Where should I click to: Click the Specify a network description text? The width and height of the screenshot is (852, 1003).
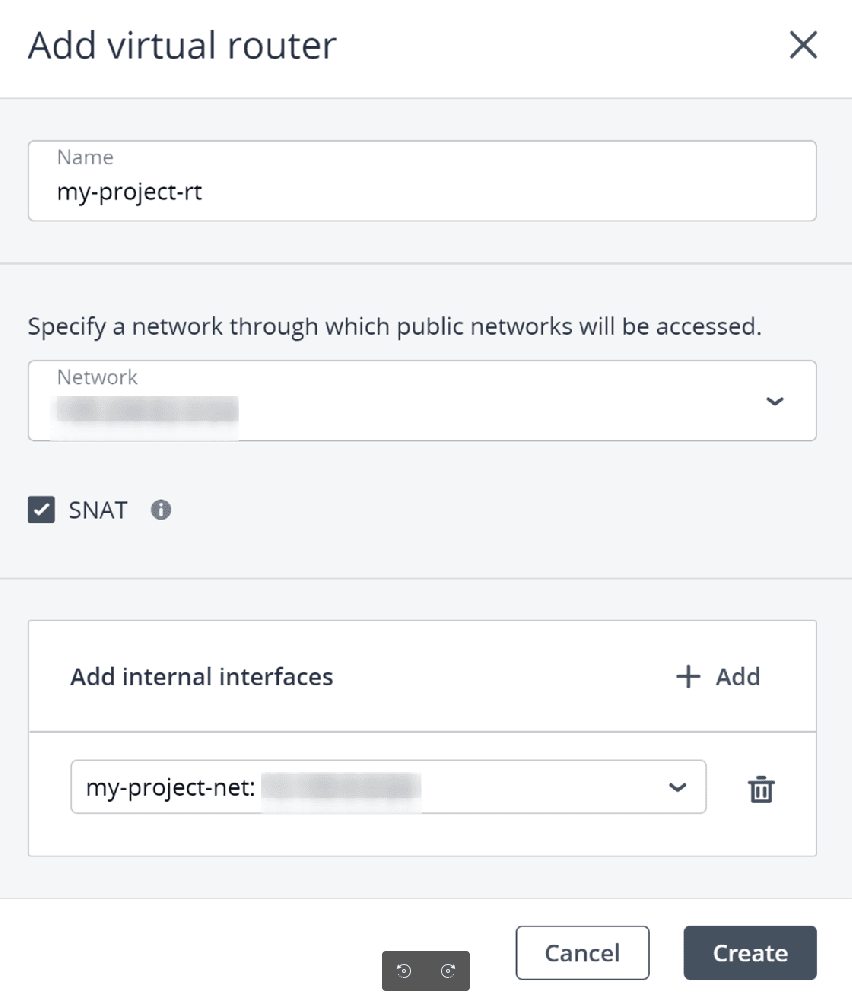pos(394,327)
